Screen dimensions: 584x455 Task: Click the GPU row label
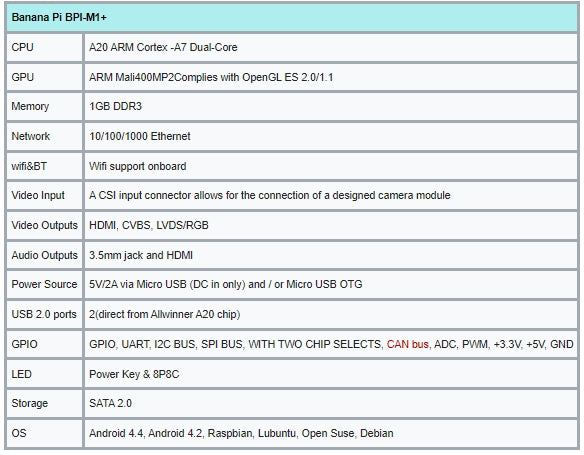23,77
